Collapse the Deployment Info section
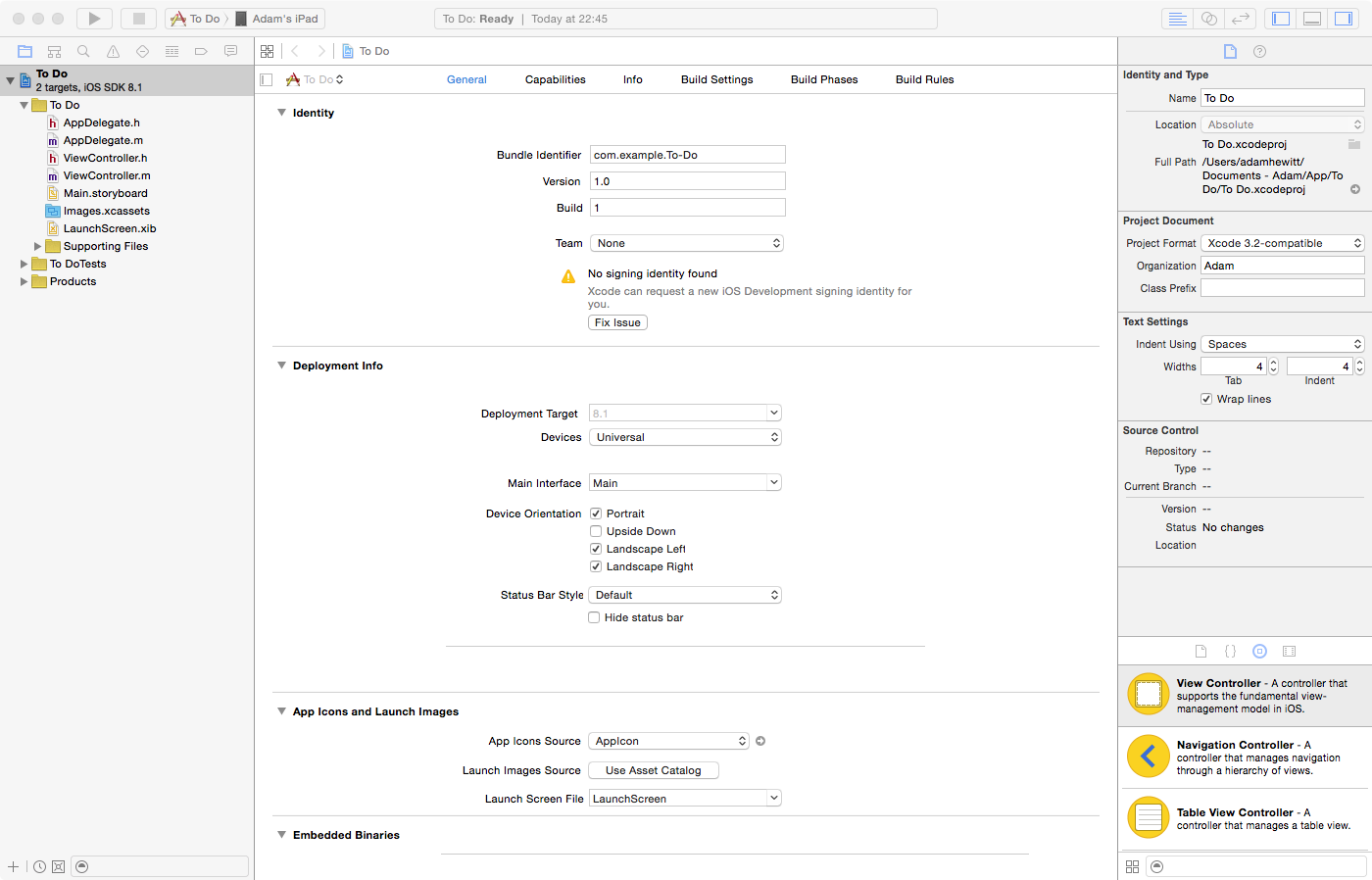 (281, 366)
